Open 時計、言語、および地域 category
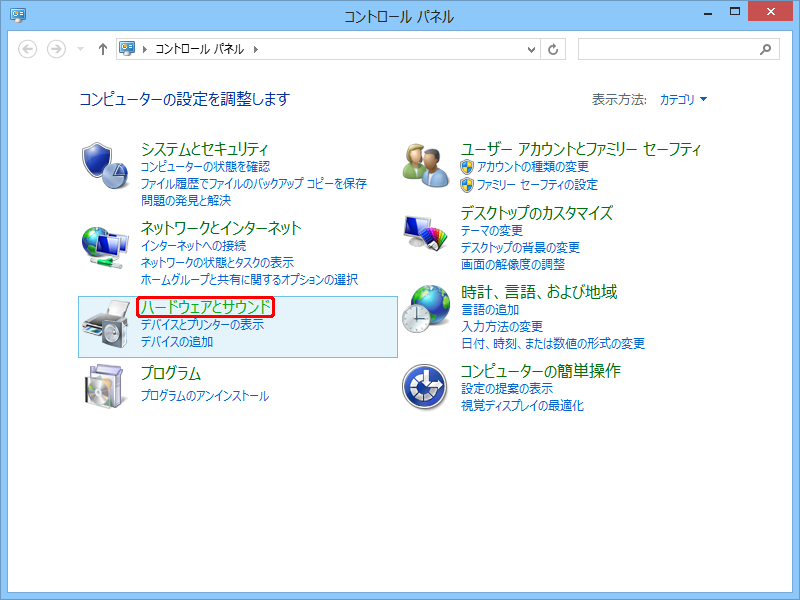Screen dimensions: 800x600 pyautogui.click(x=539, y=292)
